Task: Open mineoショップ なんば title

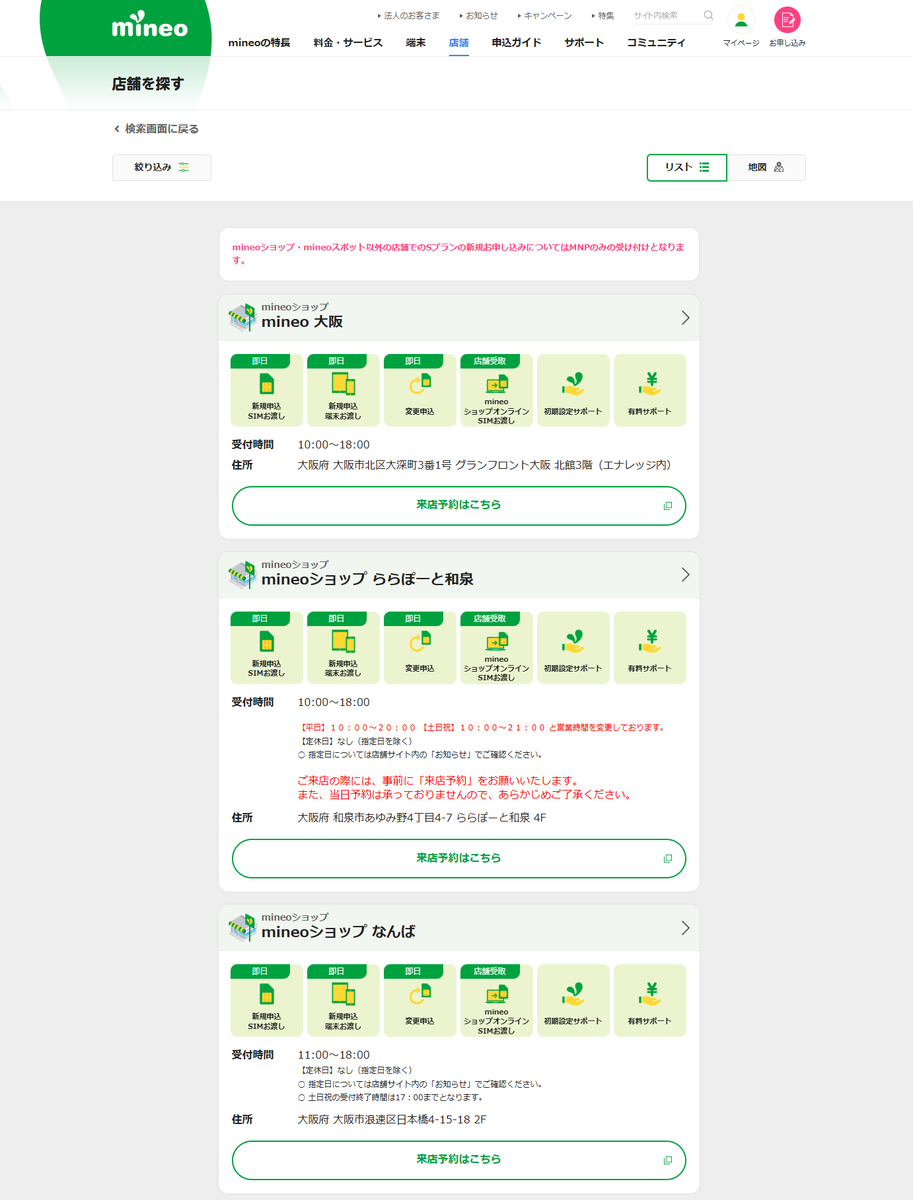Action: 338,932
